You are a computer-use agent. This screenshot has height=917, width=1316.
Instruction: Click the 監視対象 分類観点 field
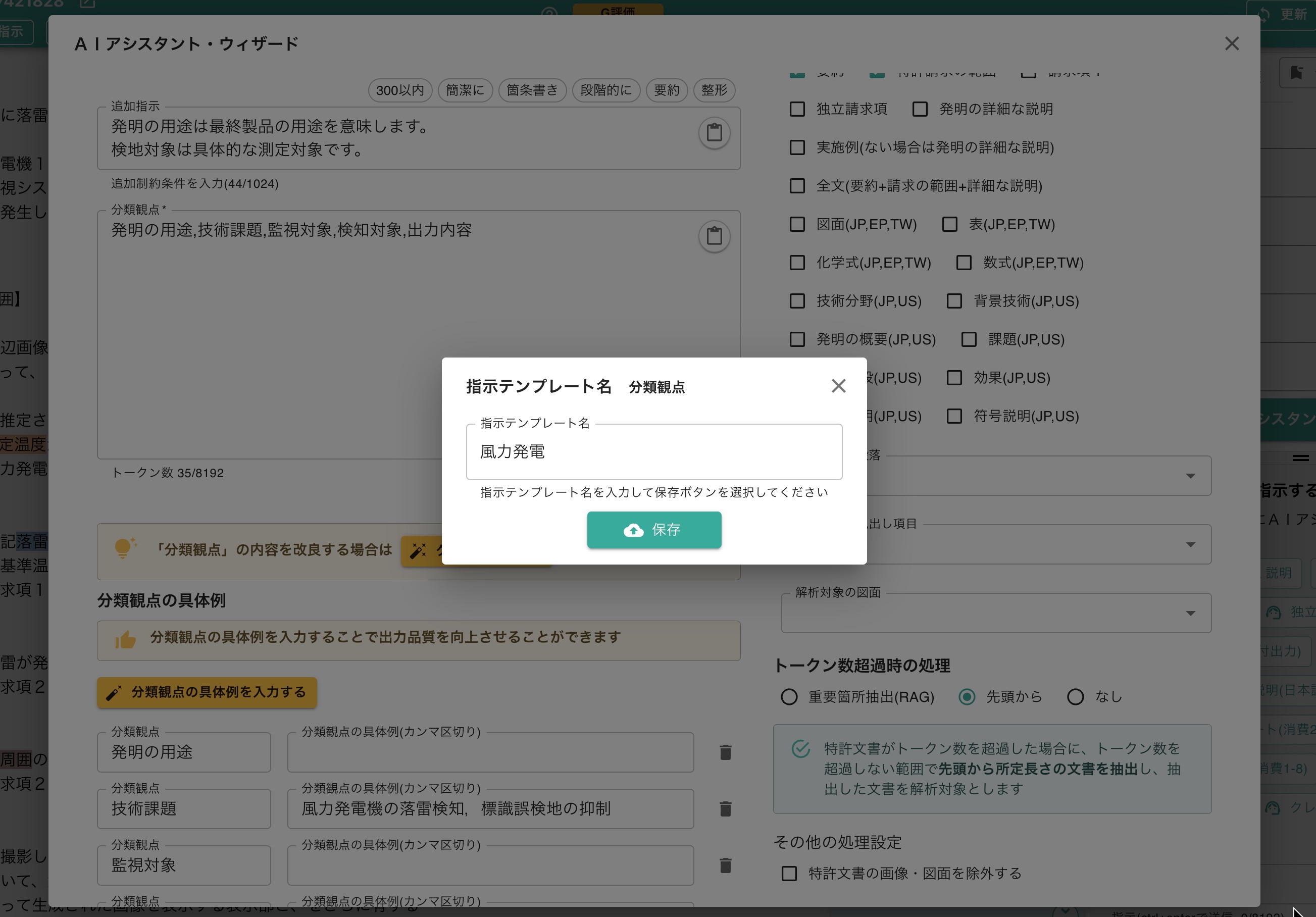(184, 865)
